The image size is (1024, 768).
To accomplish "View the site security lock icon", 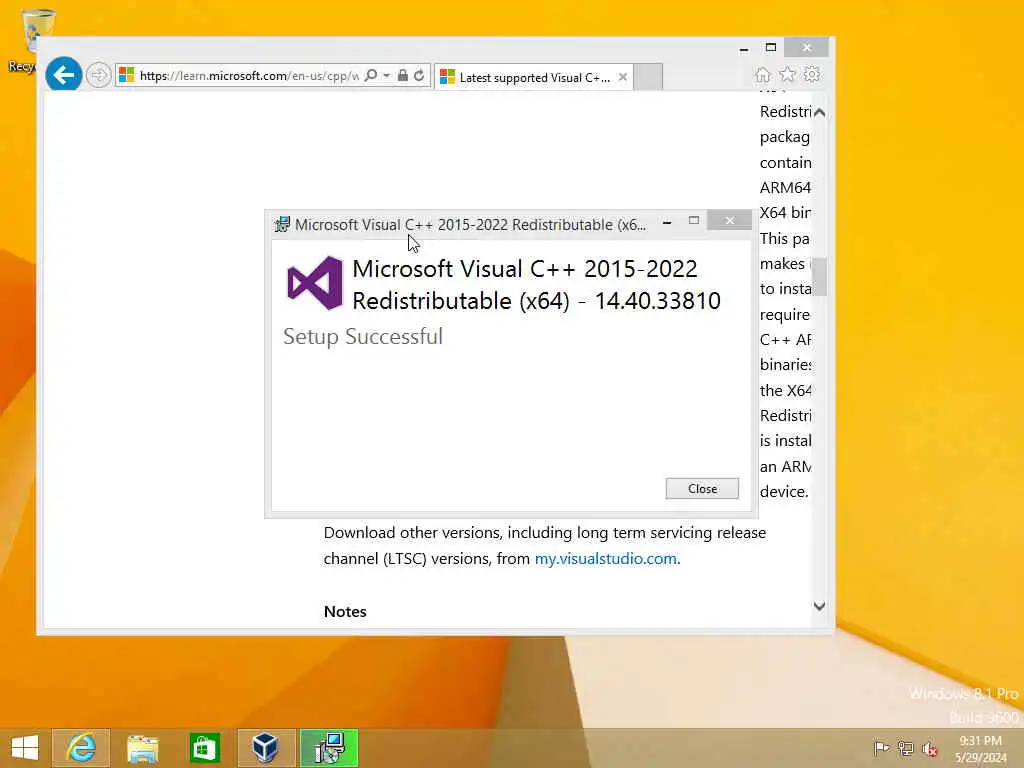I will pos(403,76).
